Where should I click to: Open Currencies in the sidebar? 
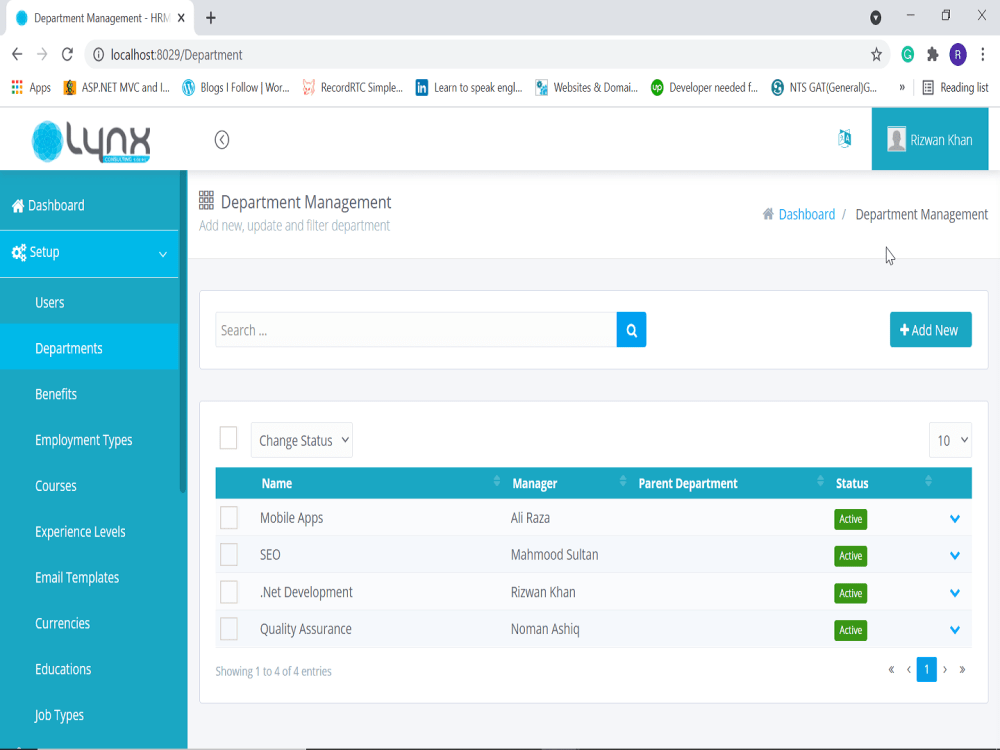click(x=89, y=624)
